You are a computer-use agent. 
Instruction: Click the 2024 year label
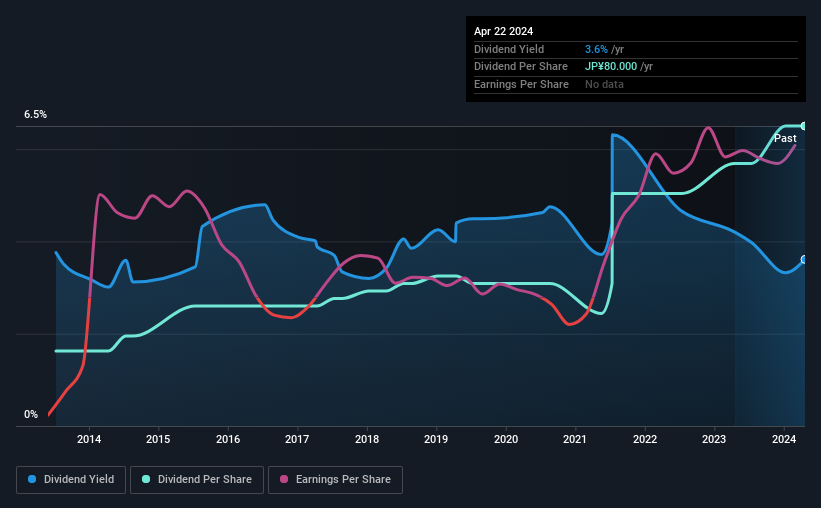point(783,439)
